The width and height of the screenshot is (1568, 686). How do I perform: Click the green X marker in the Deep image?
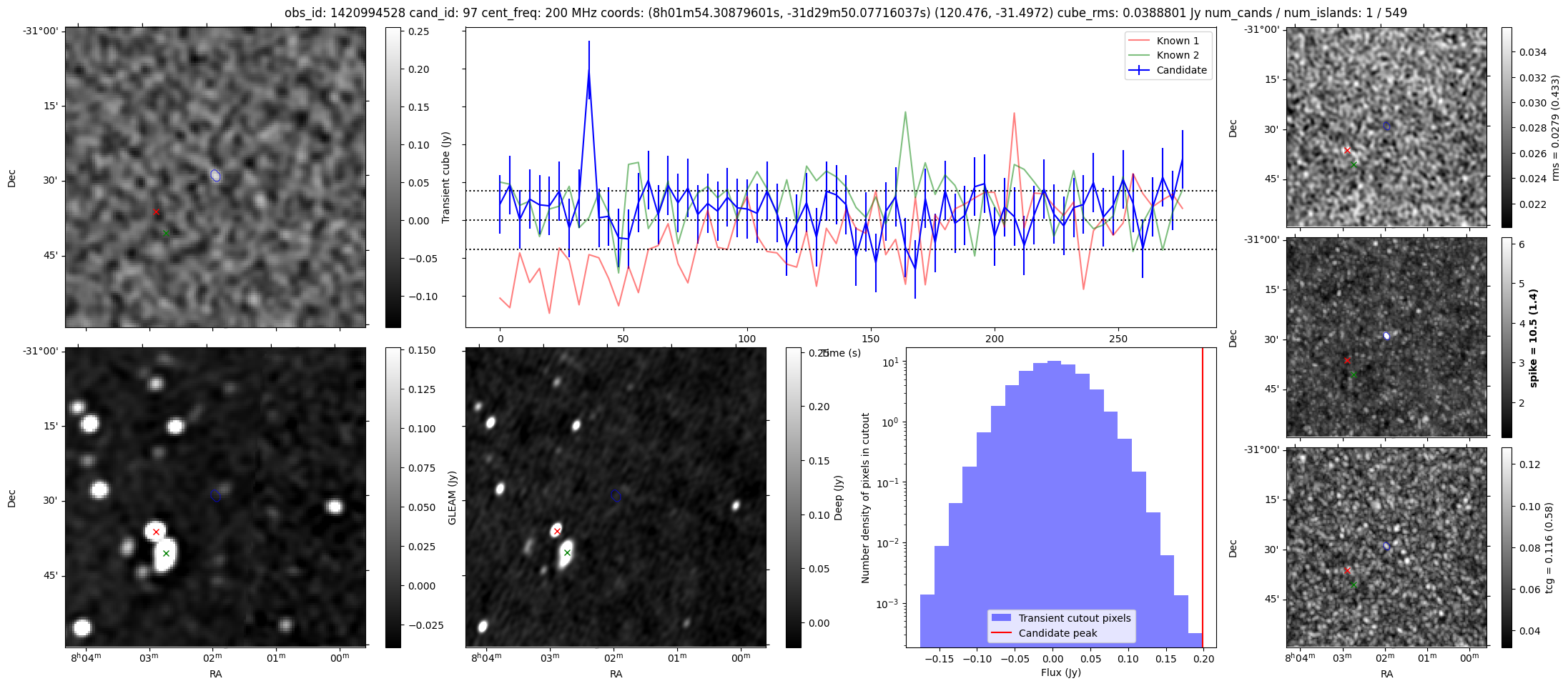tap(567, 552)
